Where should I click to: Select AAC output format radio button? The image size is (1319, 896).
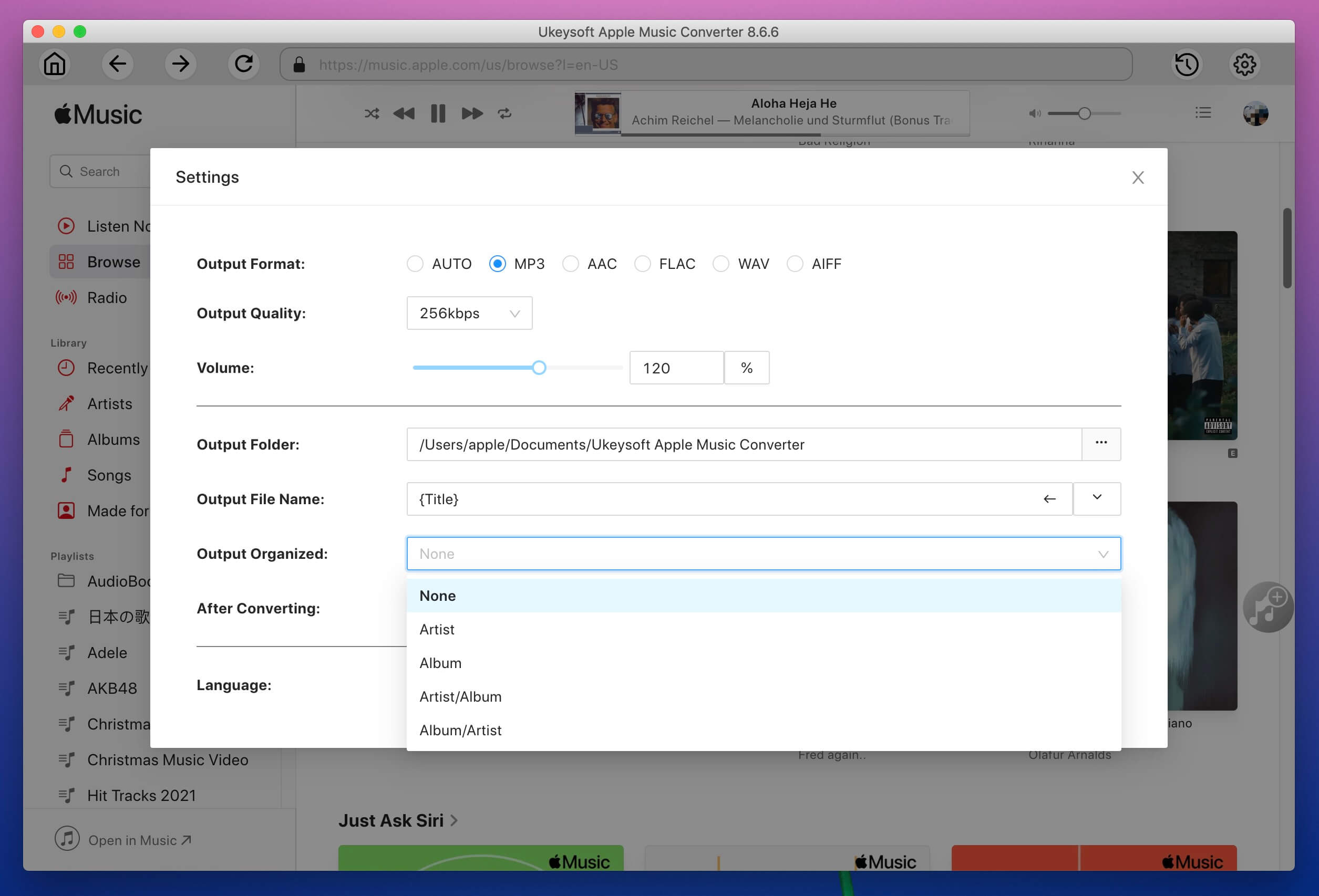click(570, 263)
